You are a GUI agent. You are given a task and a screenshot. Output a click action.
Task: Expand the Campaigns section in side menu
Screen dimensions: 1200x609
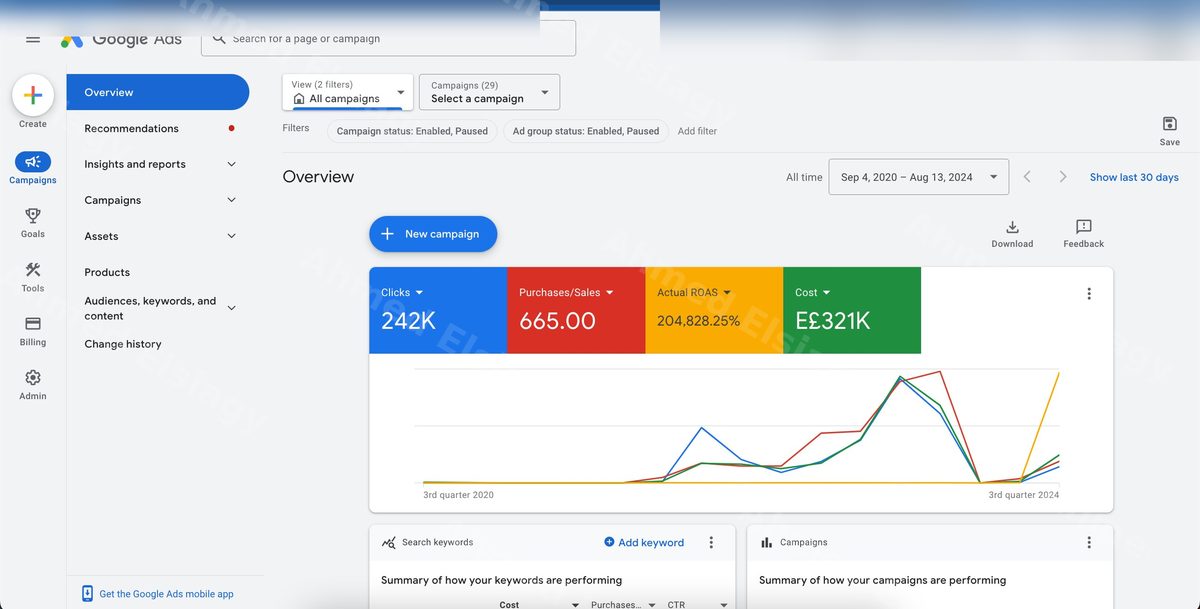[x=157, y=200]
